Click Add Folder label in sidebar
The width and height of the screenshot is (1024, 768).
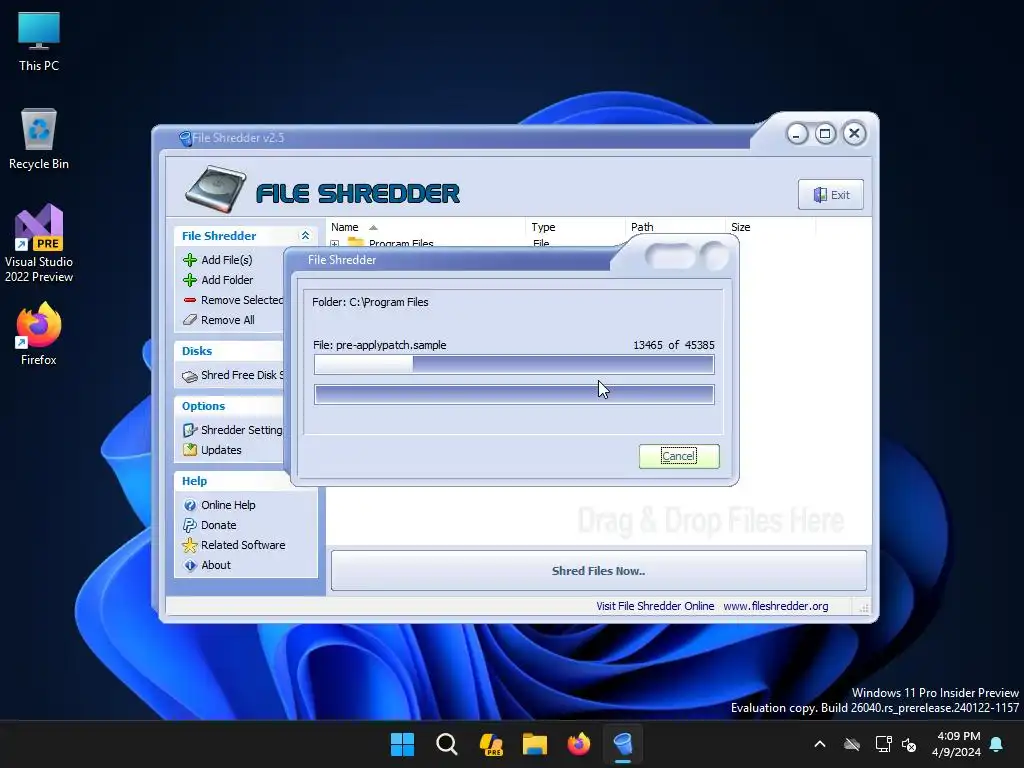pos(227,280)
